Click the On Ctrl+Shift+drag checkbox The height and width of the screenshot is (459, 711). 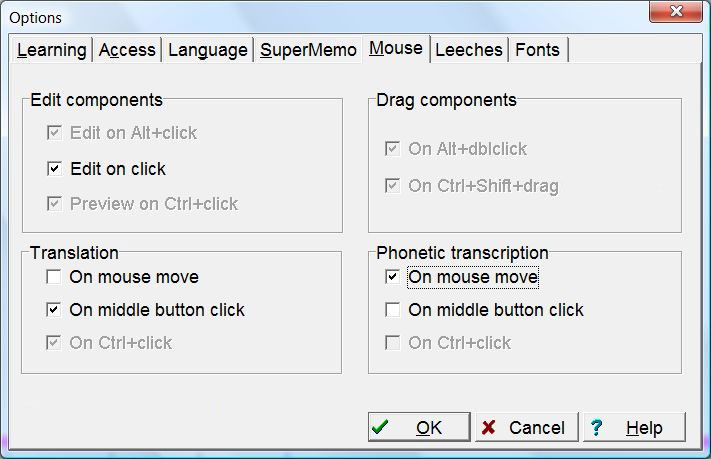pyautogui.click(x=393, y=186)
